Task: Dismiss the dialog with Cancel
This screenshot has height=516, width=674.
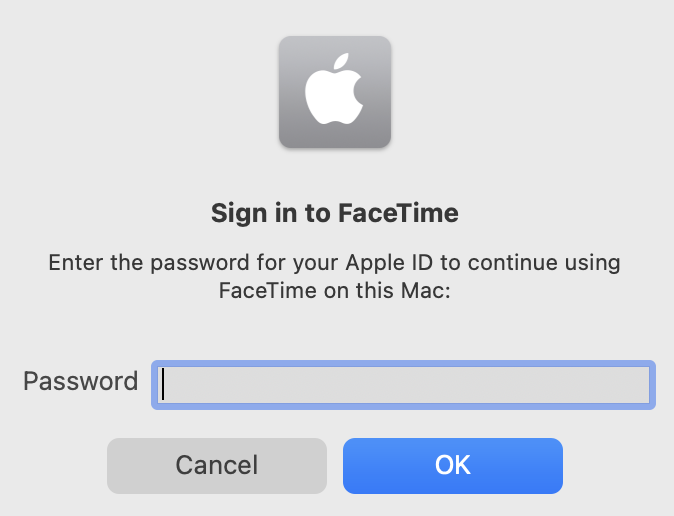Action: pos(217,465)
